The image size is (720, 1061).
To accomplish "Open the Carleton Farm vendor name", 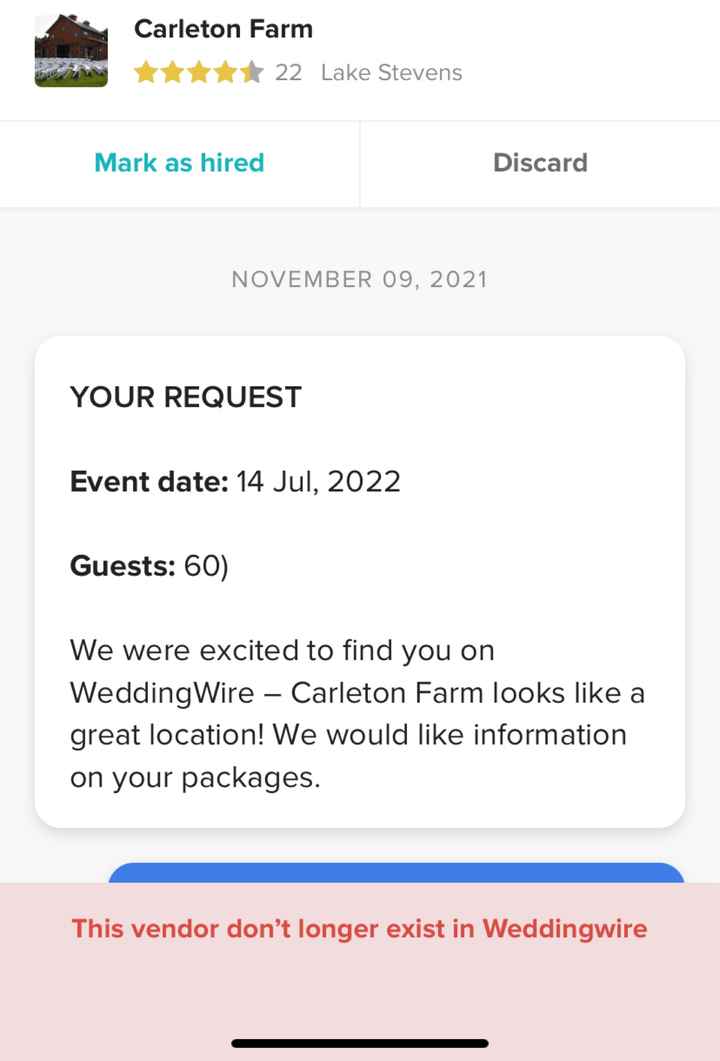I will click(x=223, y=30).
